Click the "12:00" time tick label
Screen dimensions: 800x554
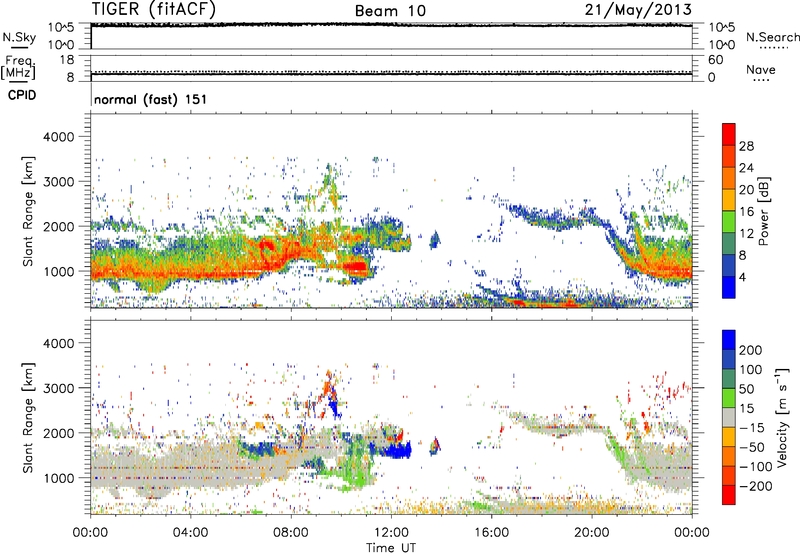click(x=391, y=533)
